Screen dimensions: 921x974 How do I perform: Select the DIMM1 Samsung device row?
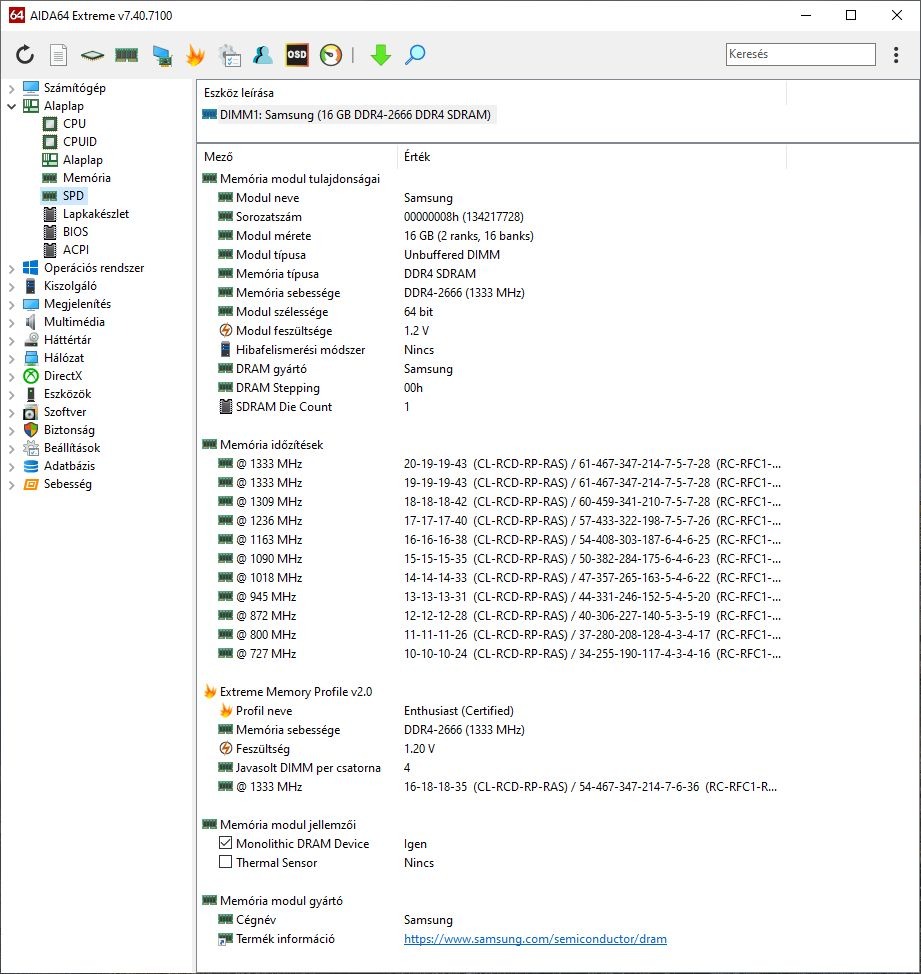point(348,114)
